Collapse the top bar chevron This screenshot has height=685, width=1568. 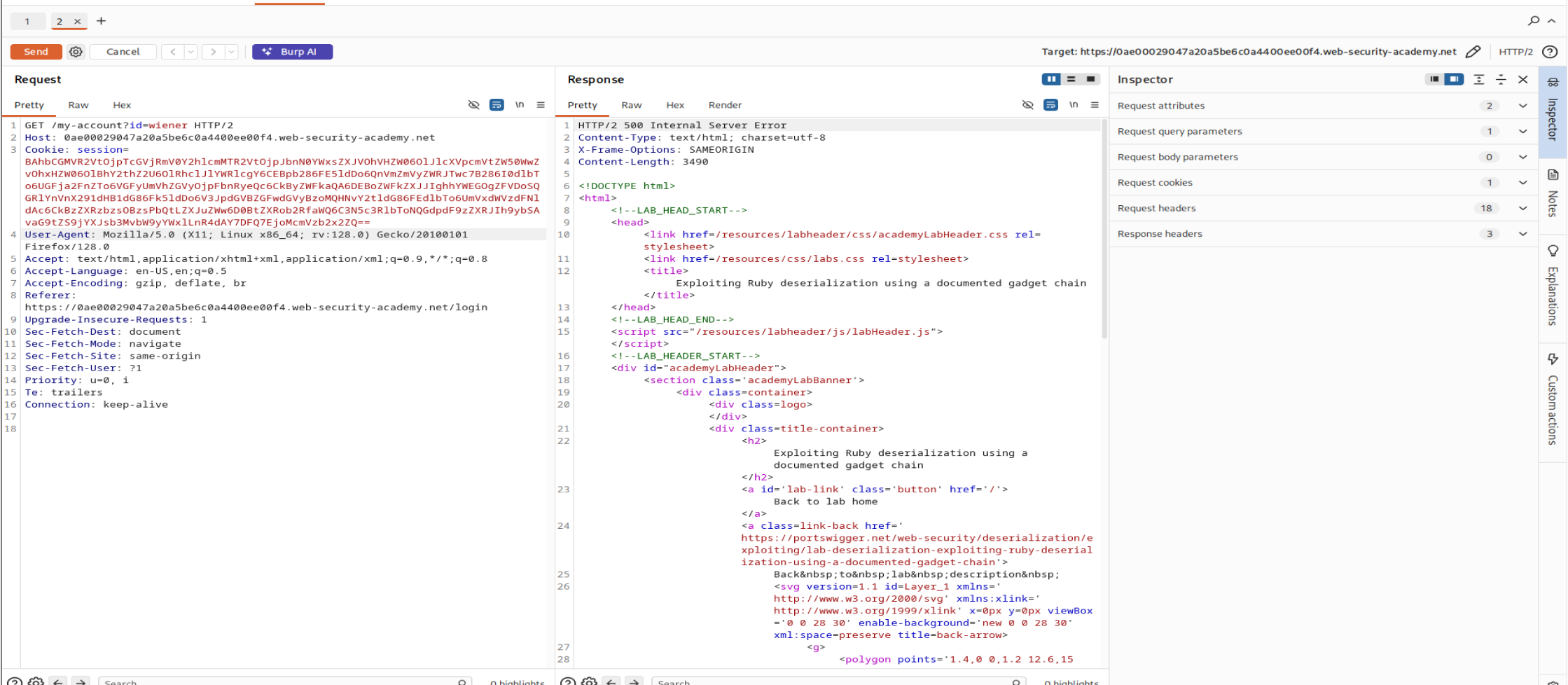click(x=1552, y=21)
